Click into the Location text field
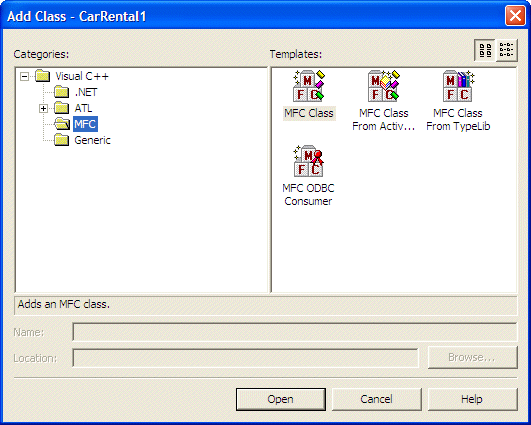Image resolution: width=531 pixels, height=425 pixels. click(246, 358)
